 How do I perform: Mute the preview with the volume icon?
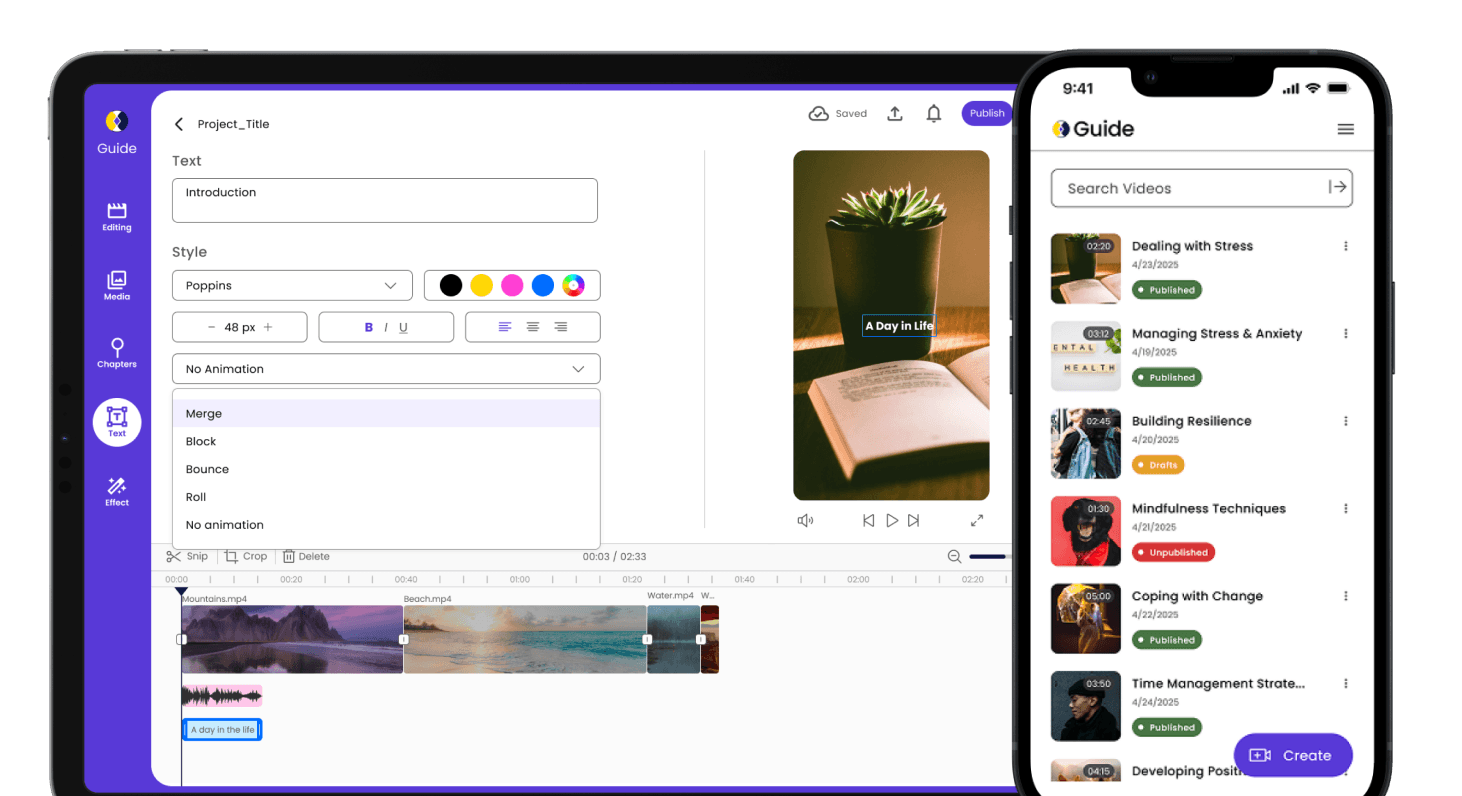coord(806,520)
